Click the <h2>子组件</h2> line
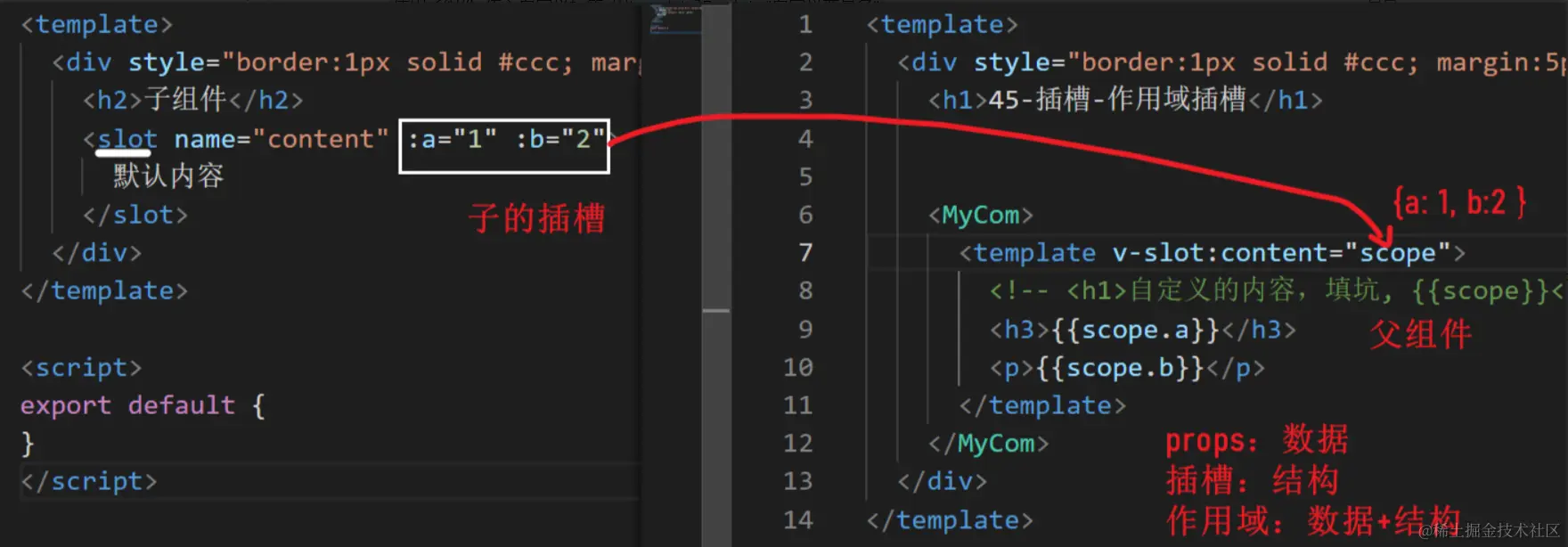Screen dimensions: 1568x547 coord(192,100)
